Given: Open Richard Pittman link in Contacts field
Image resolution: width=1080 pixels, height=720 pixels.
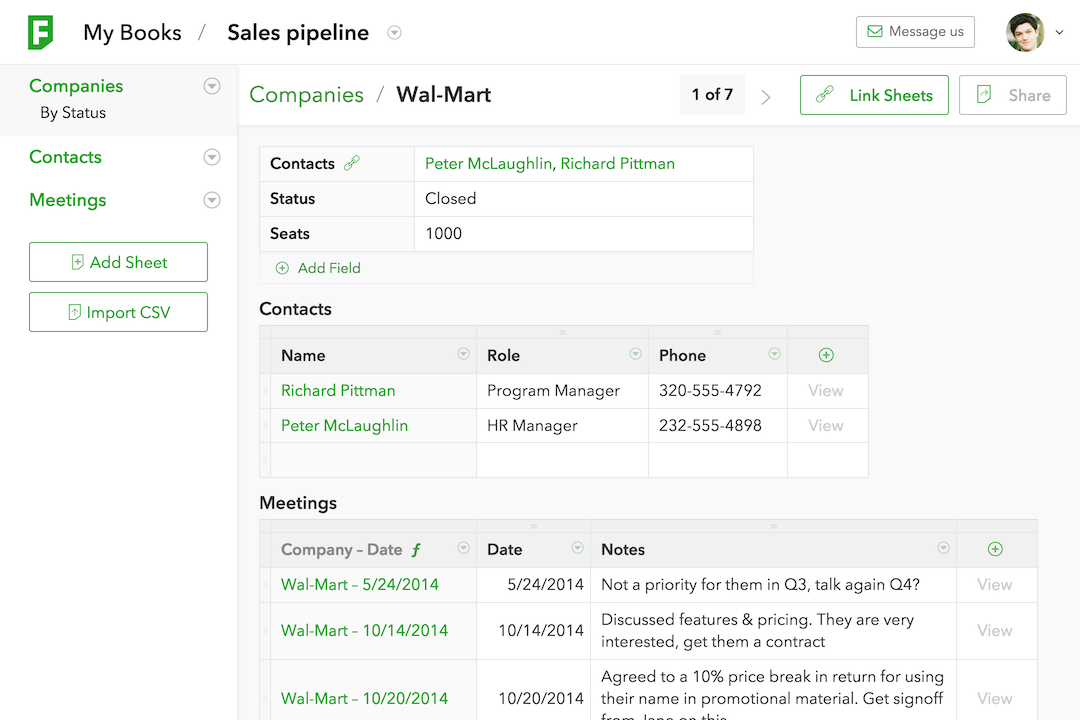Looking at the screenshot, I should [618, 164].
